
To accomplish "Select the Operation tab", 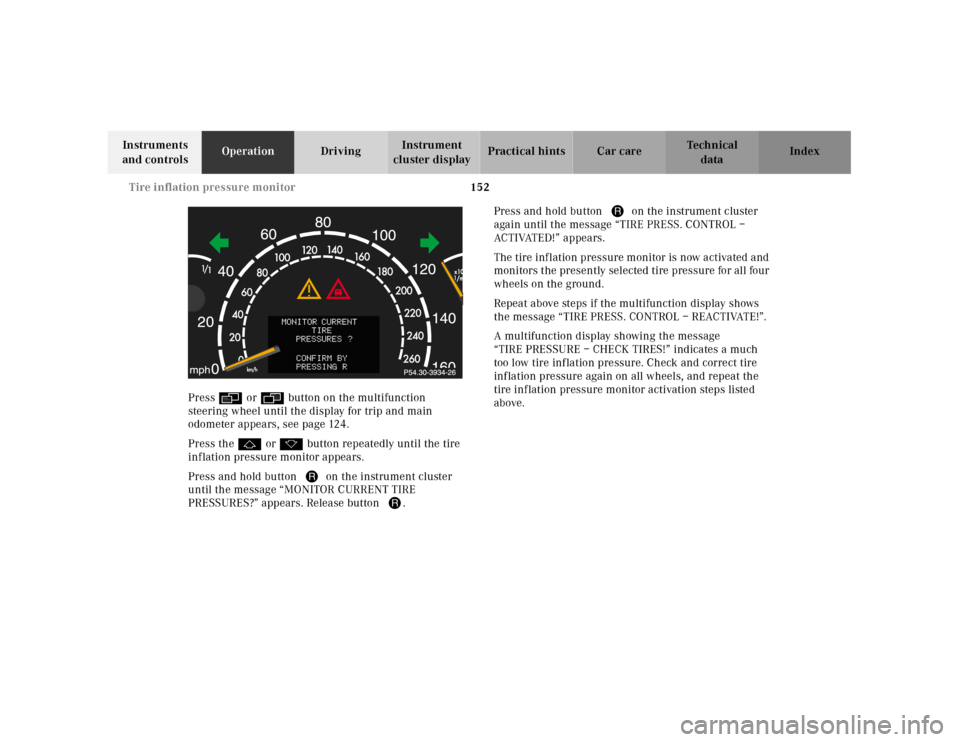I will [248, 152].
